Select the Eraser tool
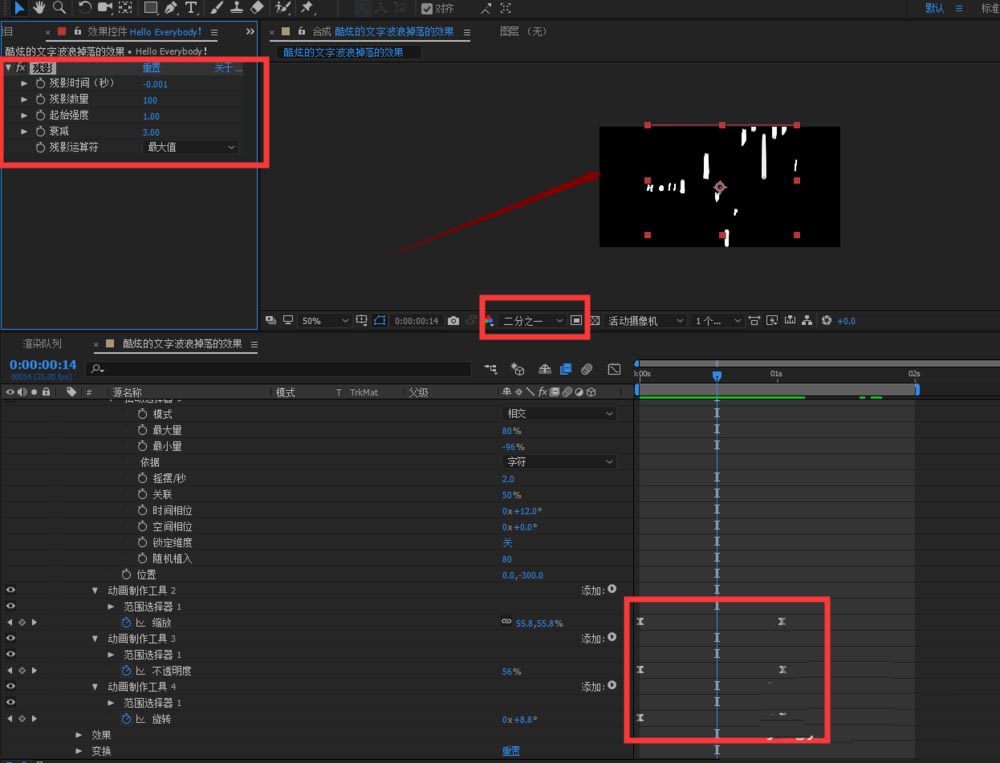This screenshot has width=1000, height=763. 257,8
